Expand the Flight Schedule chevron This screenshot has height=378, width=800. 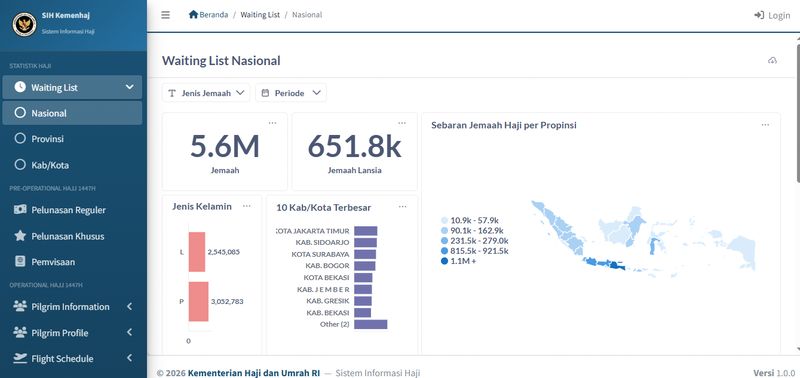[x=129, y=358]
